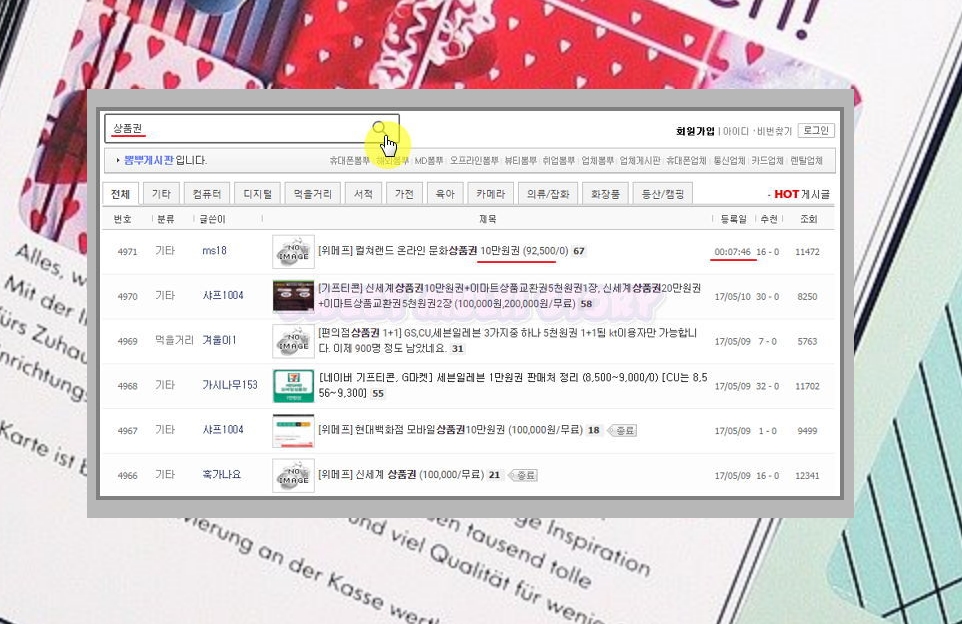Open the 업체게시판 link
This screenshot has width=962, height=624.
[639, 160]
